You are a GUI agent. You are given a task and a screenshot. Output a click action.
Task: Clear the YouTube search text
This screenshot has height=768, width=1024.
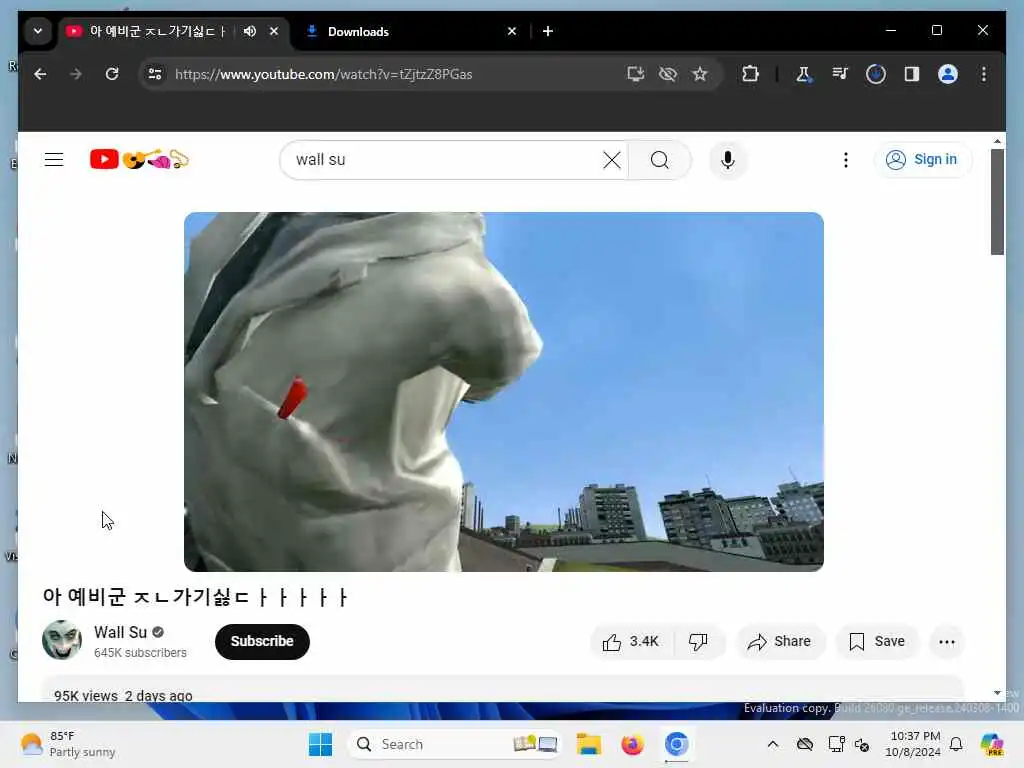(612, 160)
